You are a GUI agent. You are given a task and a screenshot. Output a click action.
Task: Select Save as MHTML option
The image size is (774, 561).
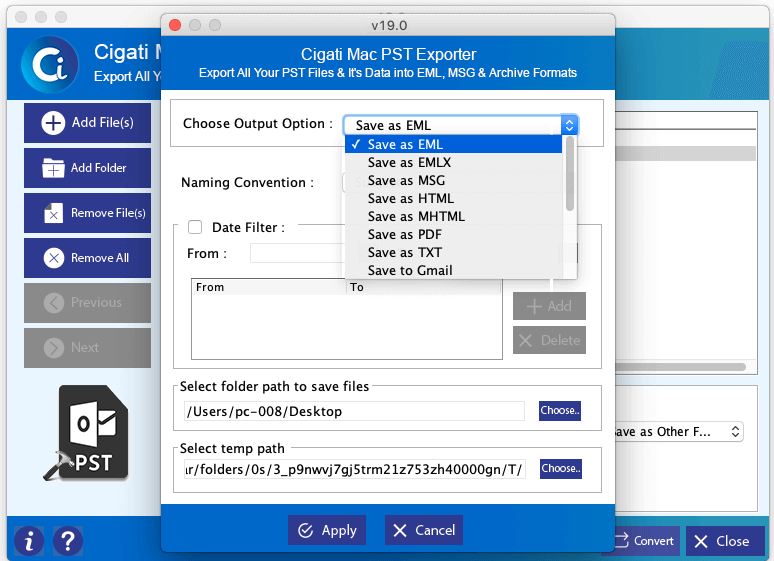[453, 216]
